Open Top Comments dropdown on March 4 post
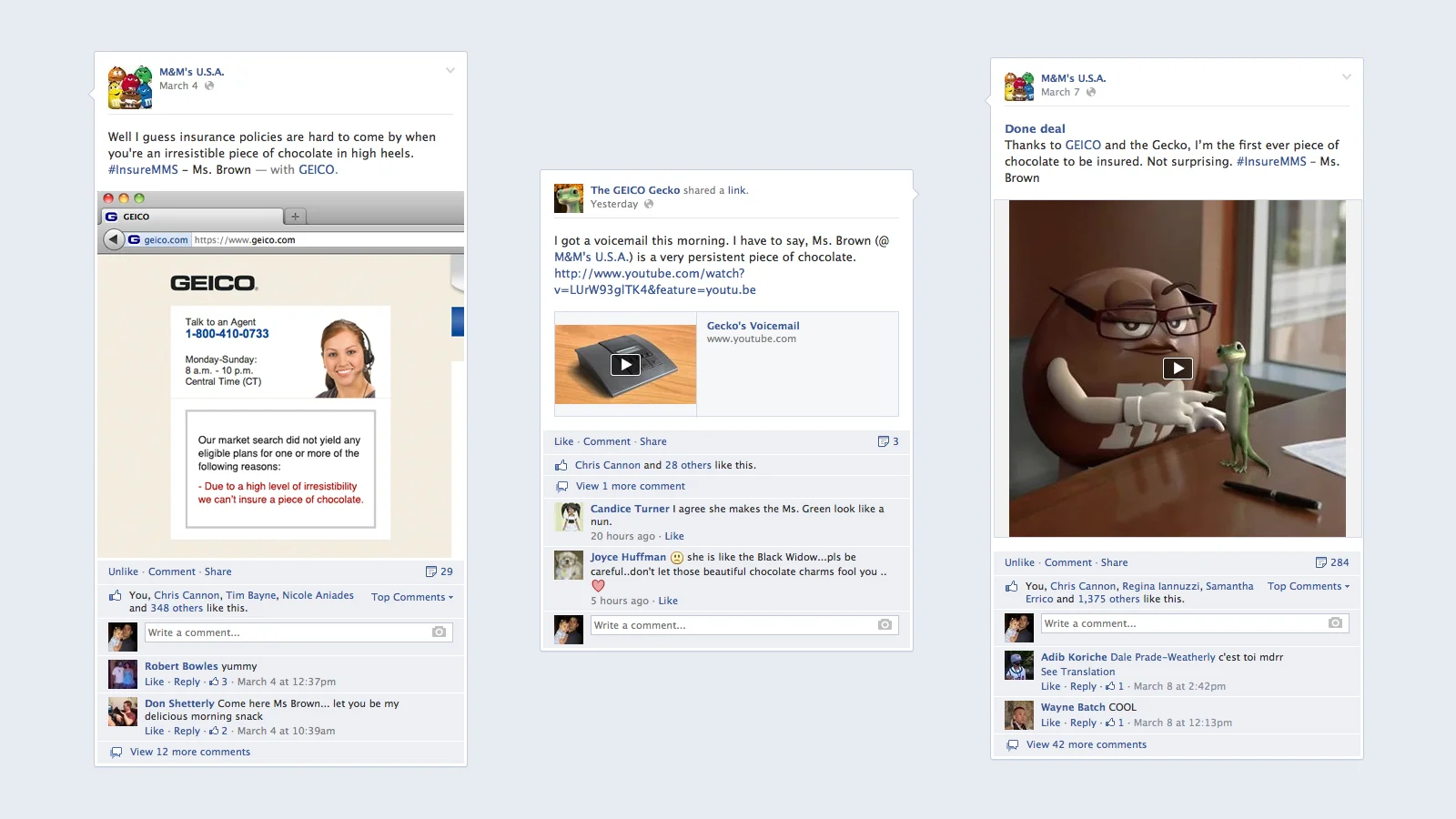Viewport: 1456px width, 819px height. pos(412,597)
